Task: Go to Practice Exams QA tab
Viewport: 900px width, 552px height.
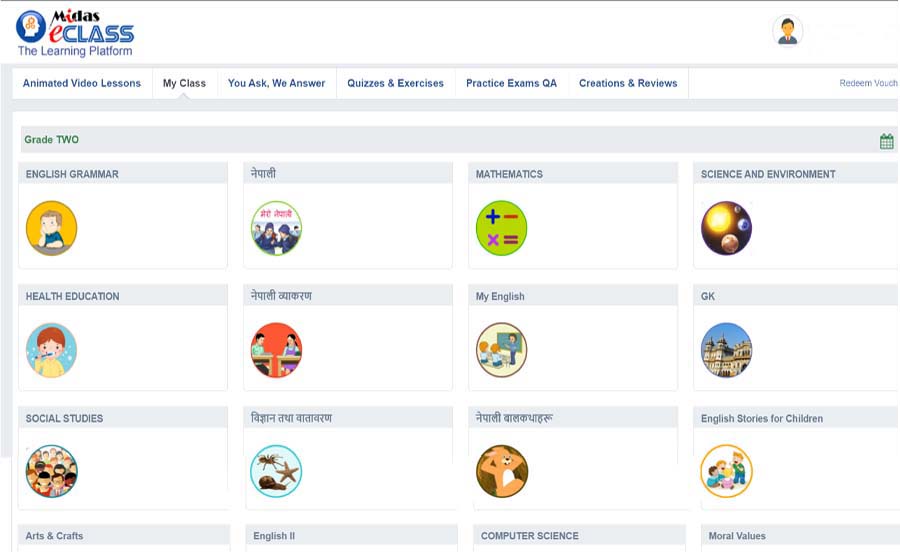Action: 511,83
